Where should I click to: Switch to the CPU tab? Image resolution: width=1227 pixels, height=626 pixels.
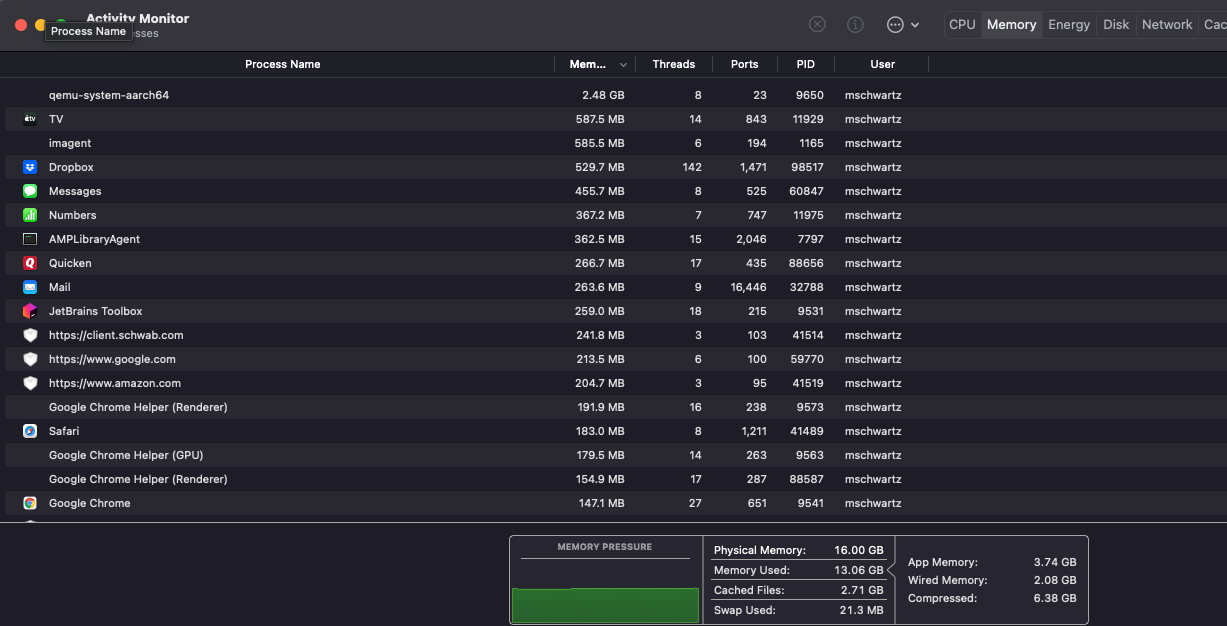point(962,24)
